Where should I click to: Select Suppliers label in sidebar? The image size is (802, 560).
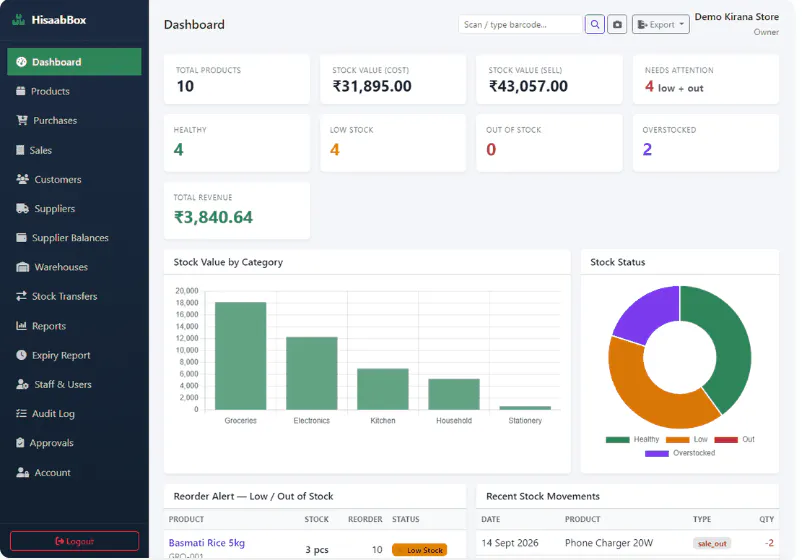(x=54, y=208)
